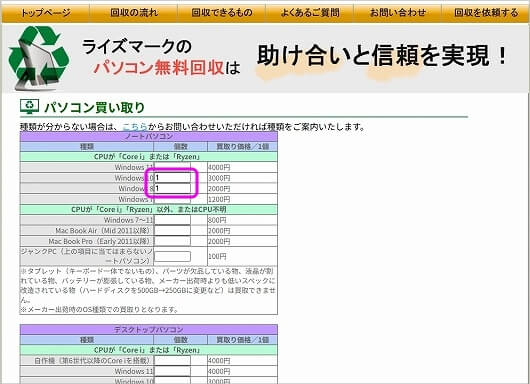Image resolution: width=530 pixels, height=384 pixels.
Task: Open 回収を依頼する menu item
Action: point(486,13)
